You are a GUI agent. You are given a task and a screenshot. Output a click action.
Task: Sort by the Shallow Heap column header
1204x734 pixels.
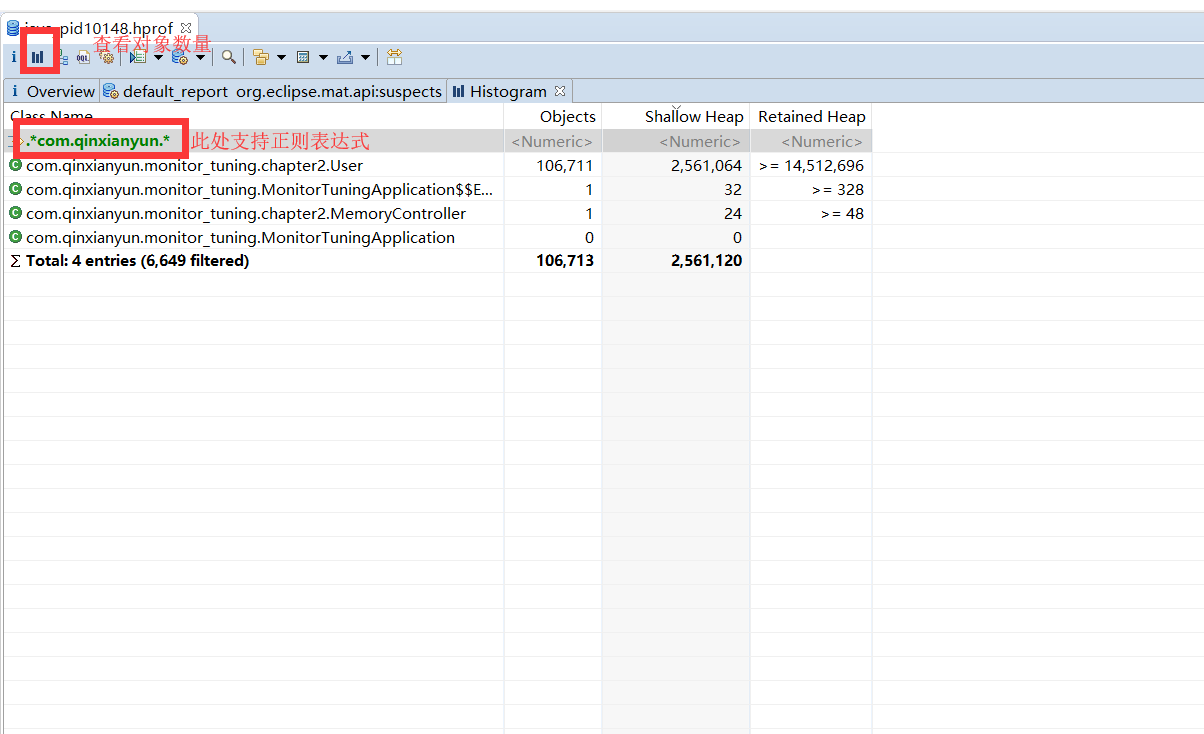(x=676, y=116)
